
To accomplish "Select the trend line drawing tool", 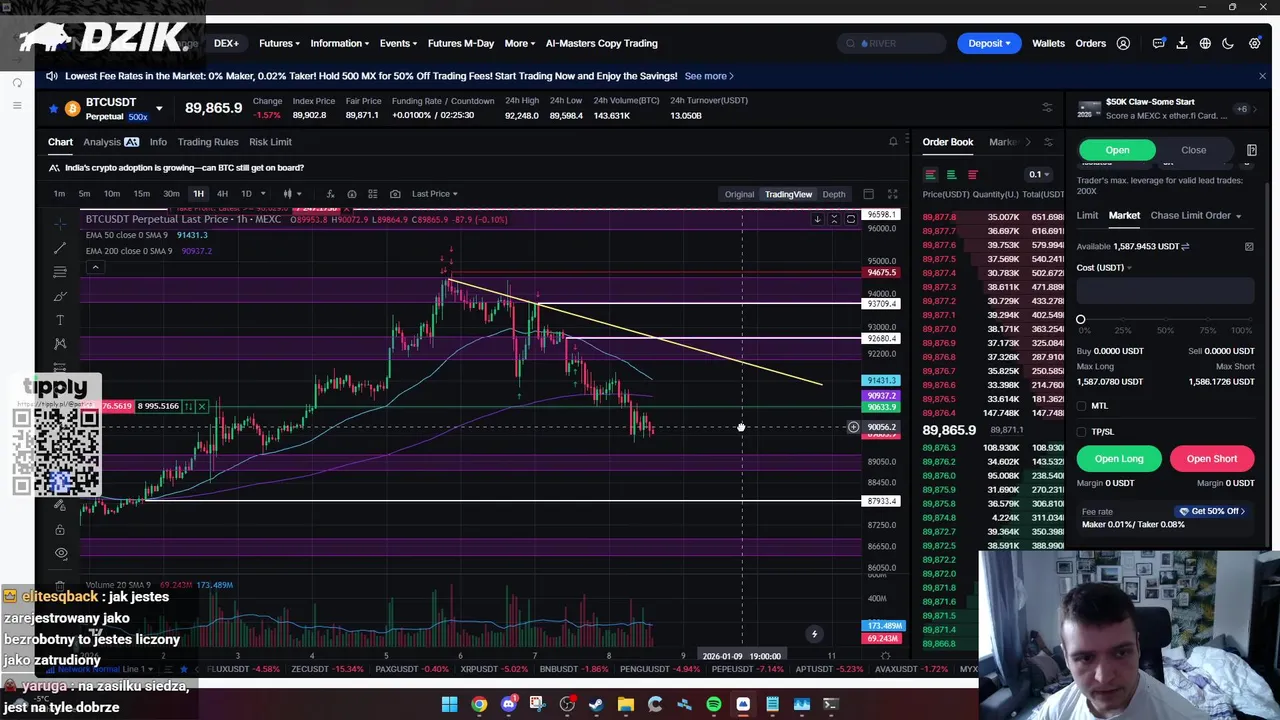I will pyautogui.click(x=60, y=247).
